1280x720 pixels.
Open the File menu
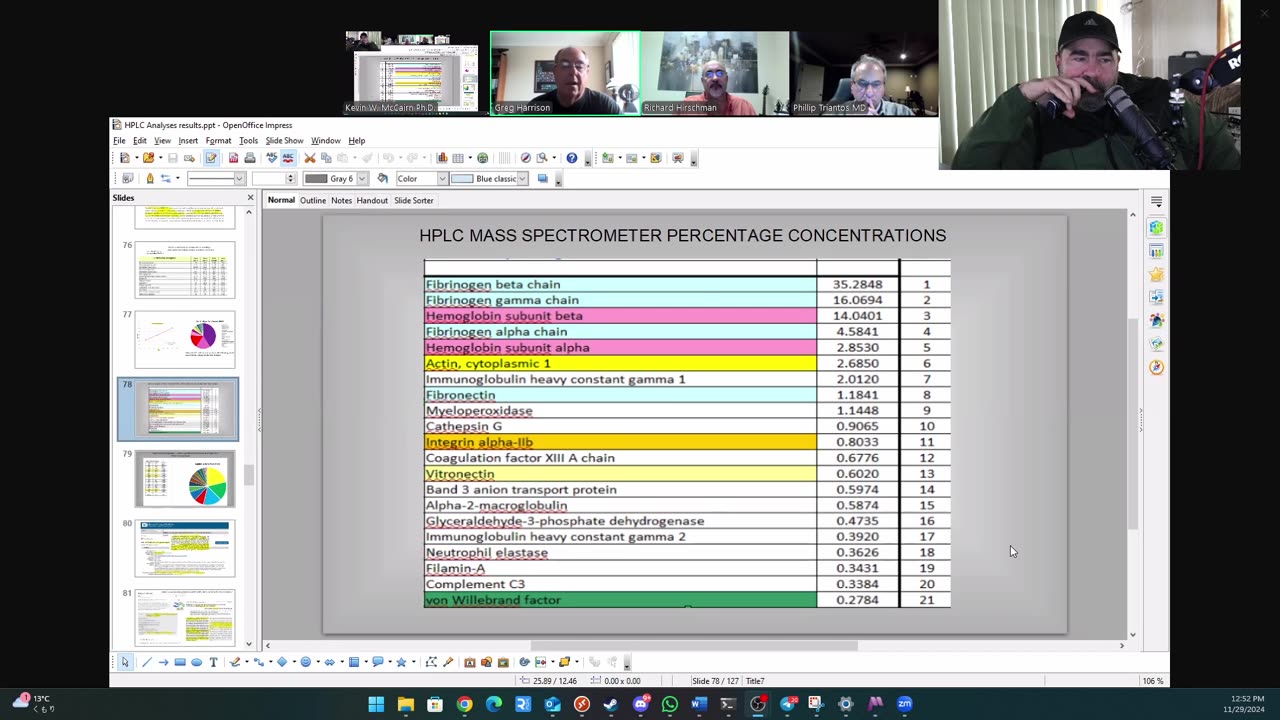coord(119,140)
